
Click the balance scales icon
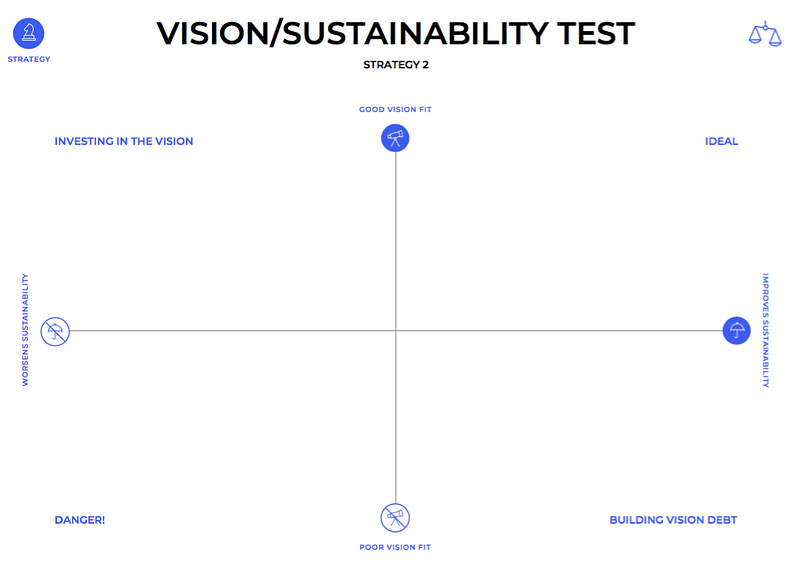coord(765,34)
